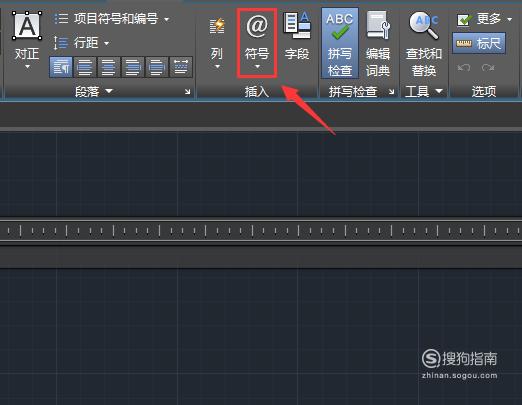Viewport: 522px width, 405px height.
Task: Apply justify paragraph alignment
Action: (x=157, y=67)
